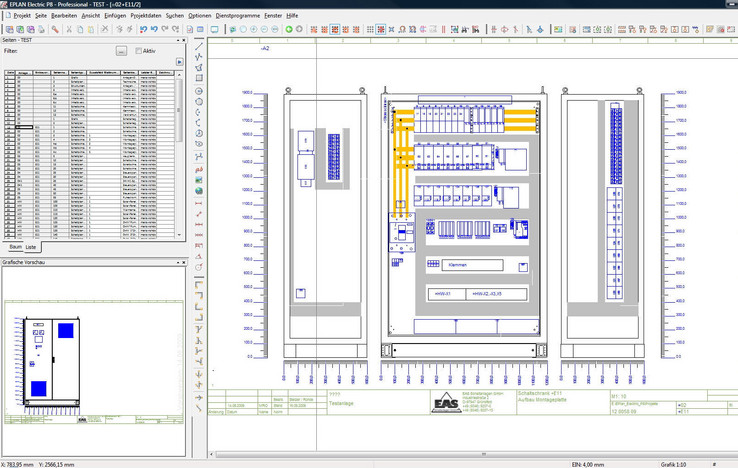Click the filter browse '...' button
This screenshot has height=468, width=738.
point(121,51)
